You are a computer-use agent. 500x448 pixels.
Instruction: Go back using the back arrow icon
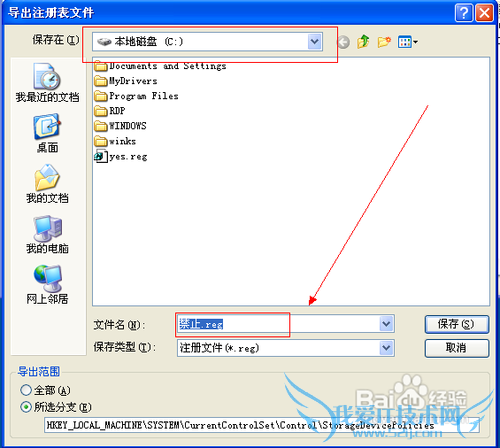[344, 42]
